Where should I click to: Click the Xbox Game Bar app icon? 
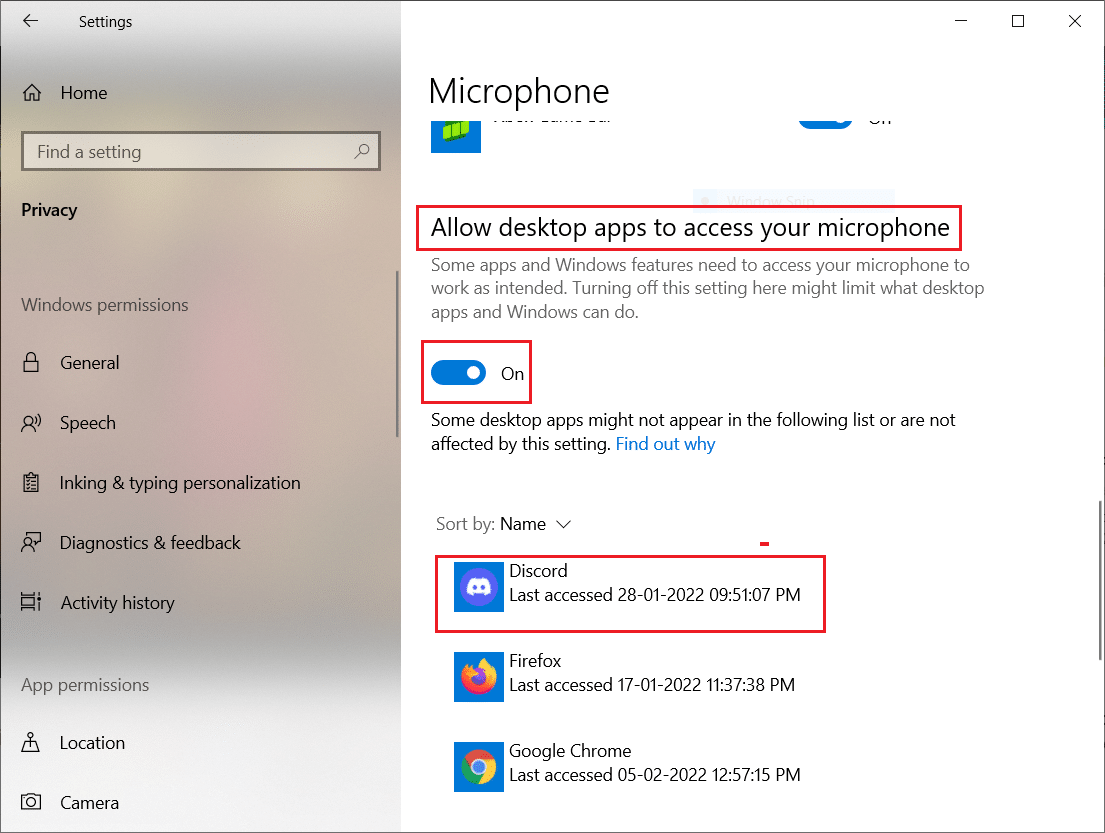tap(456, 135)
